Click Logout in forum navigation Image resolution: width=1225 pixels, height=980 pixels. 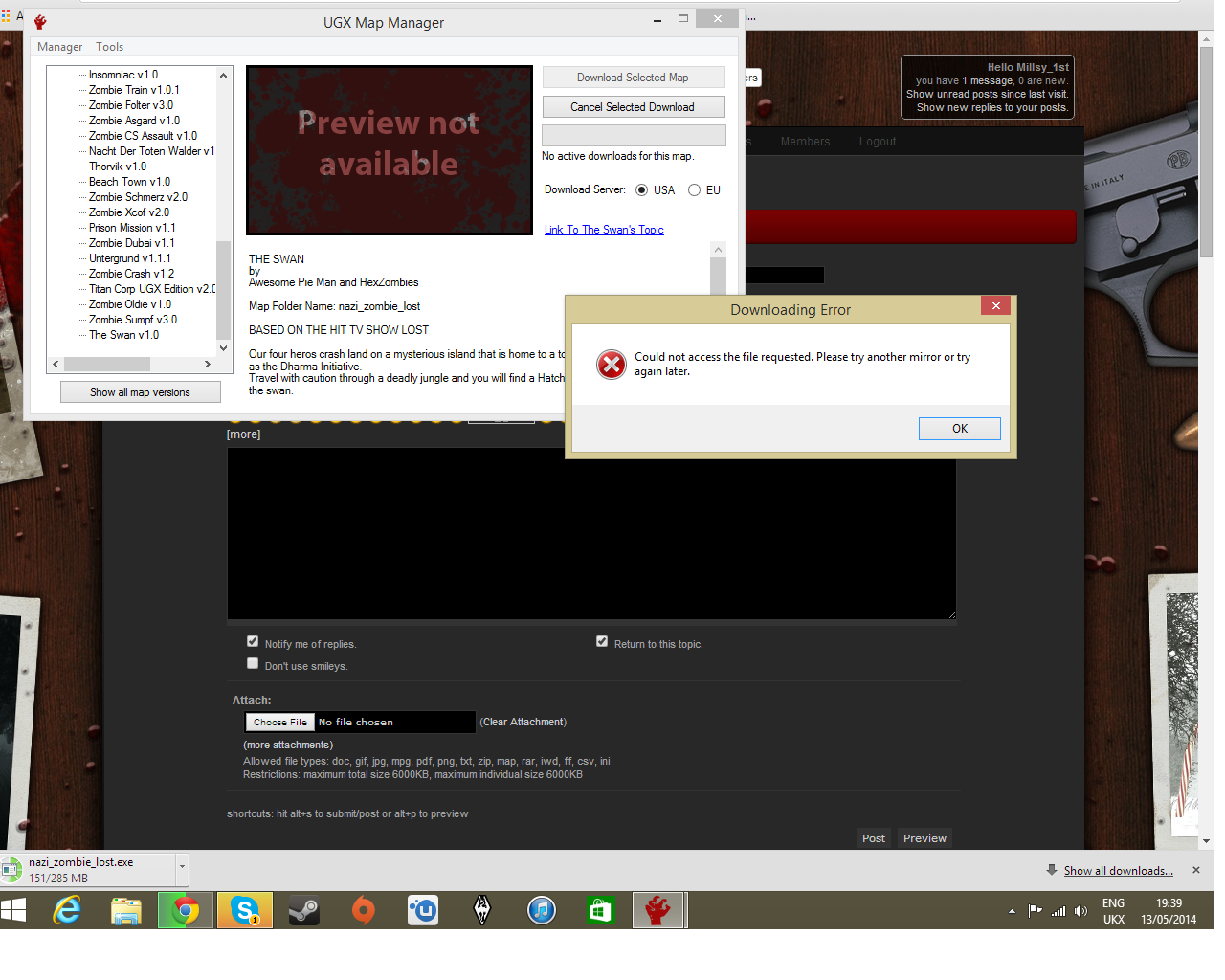point(878,142)
